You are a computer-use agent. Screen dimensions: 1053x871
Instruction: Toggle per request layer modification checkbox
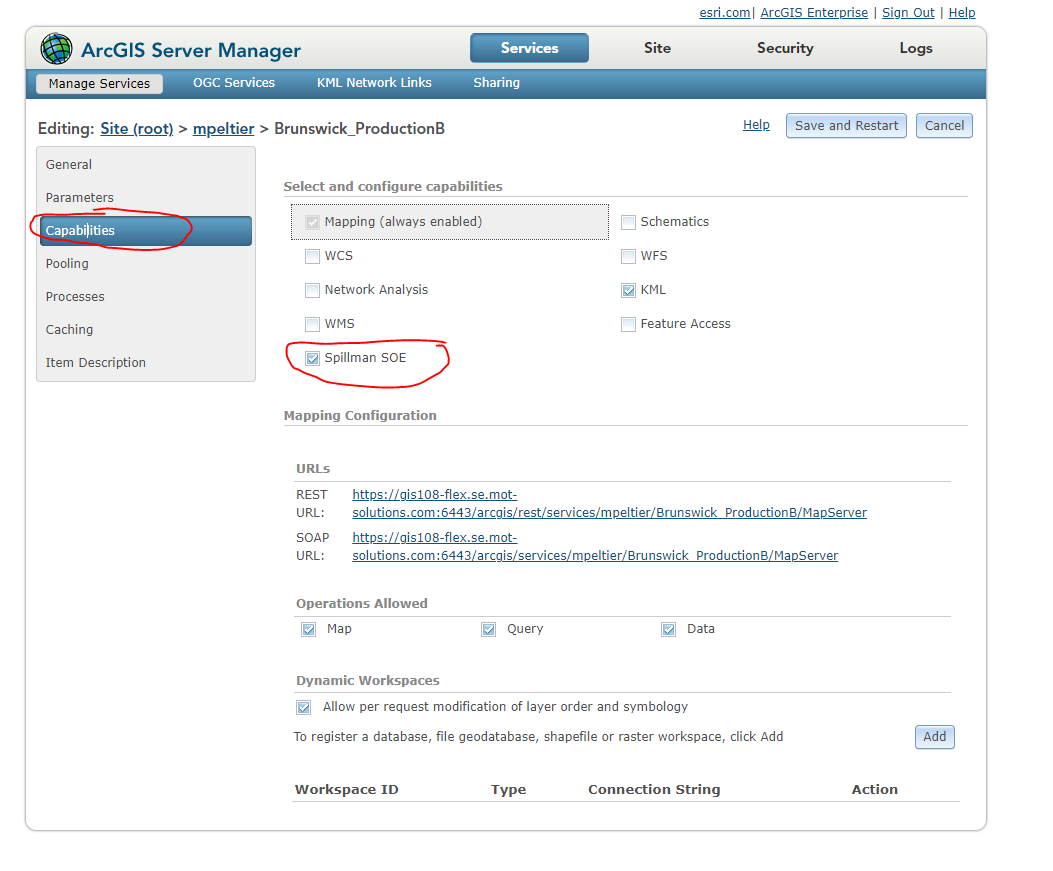tap(304, 707)
